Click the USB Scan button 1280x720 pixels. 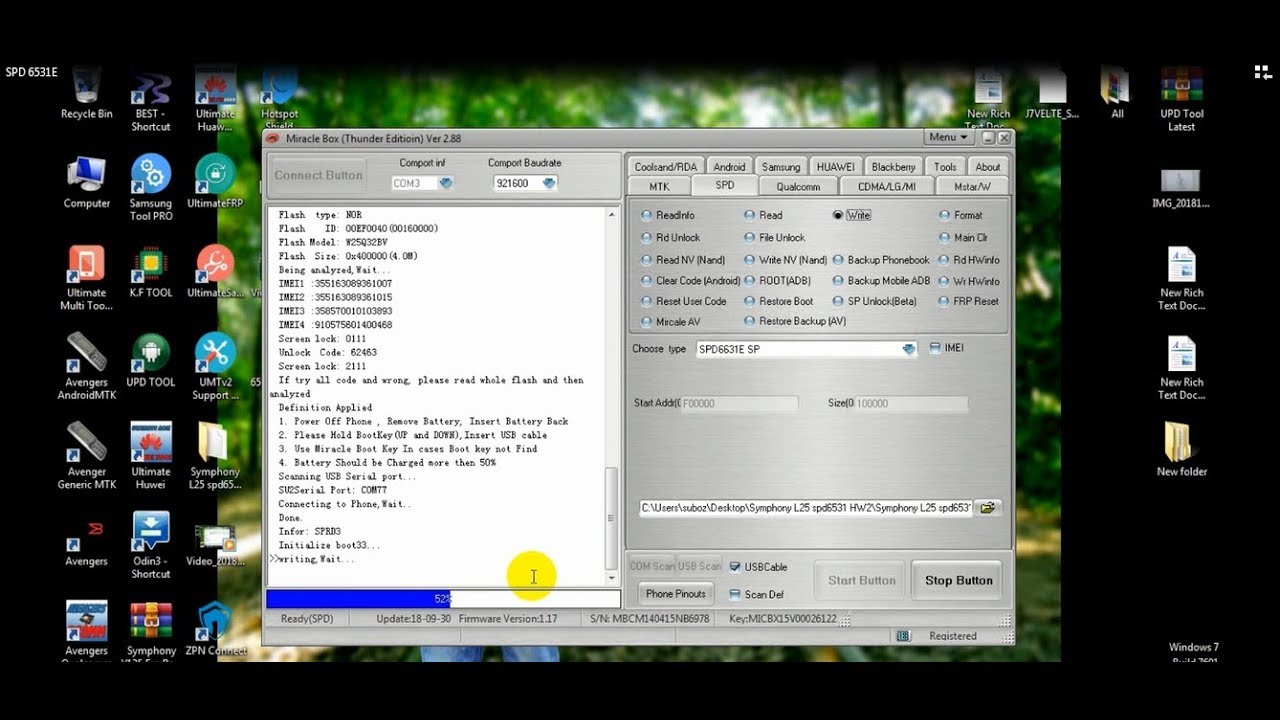click(700, 566)
